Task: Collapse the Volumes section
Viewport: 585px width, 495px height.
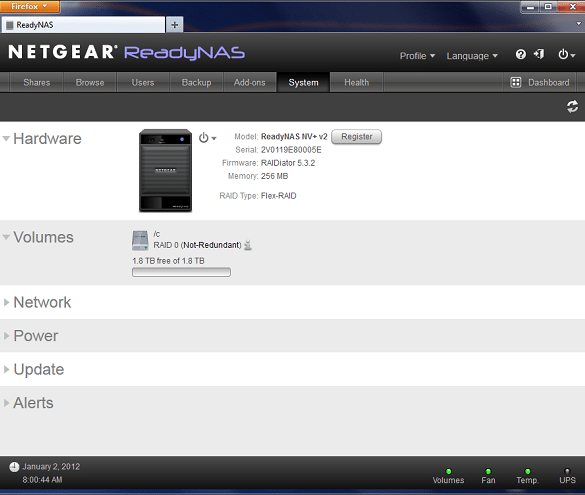Action: [6, 237]
